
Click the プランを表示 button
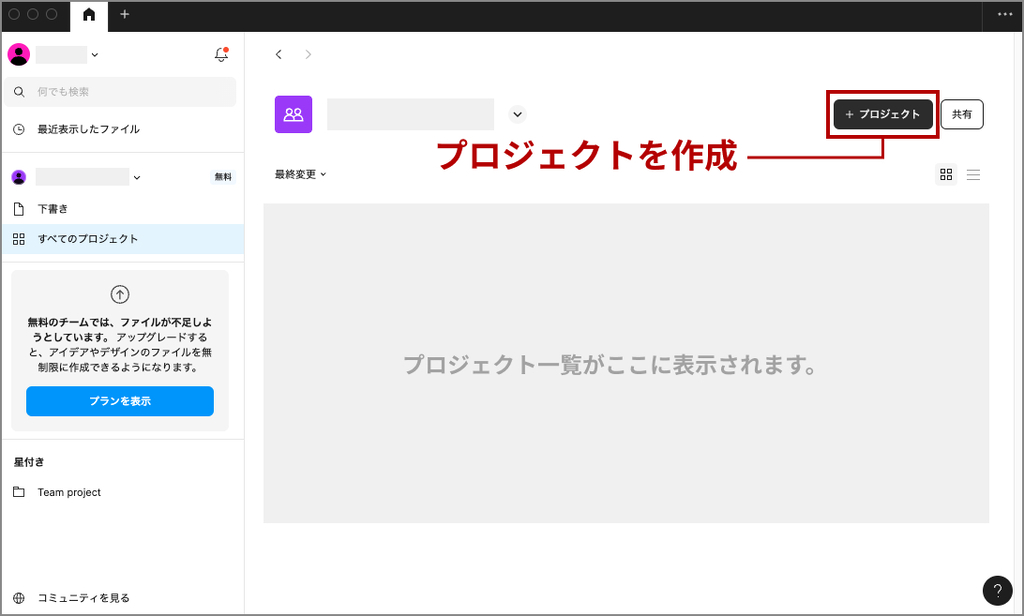pyautogui.click(x=120, y=401)
